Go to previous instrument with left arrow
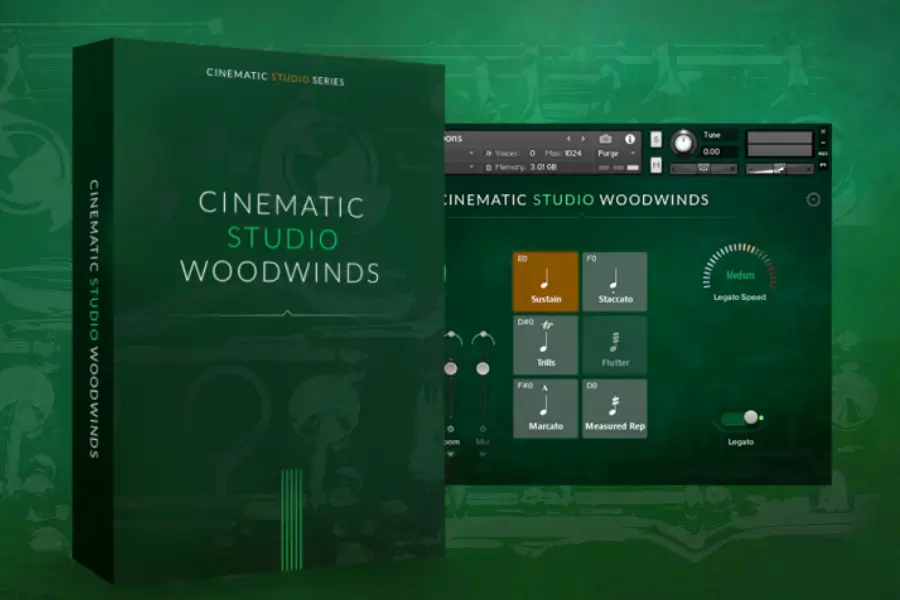 tap(568, 139)
